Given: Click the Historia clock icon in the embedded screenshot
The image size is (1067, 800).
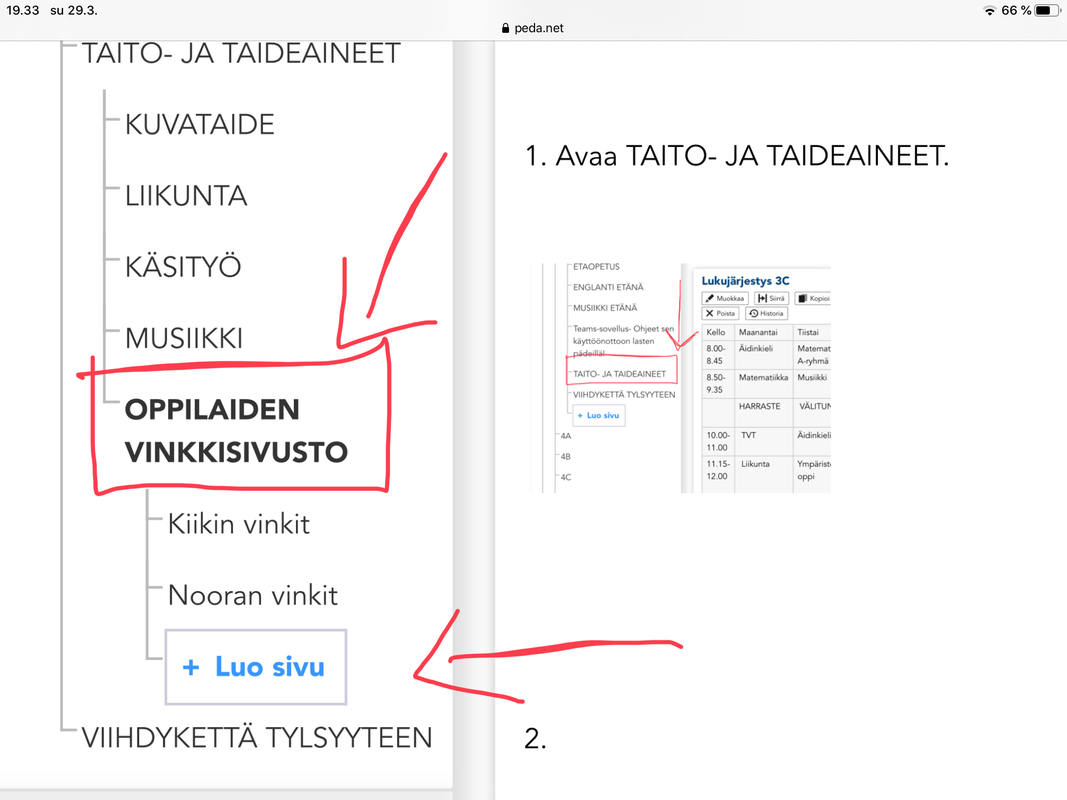Looking at the screenshot, I should (753, 313).
